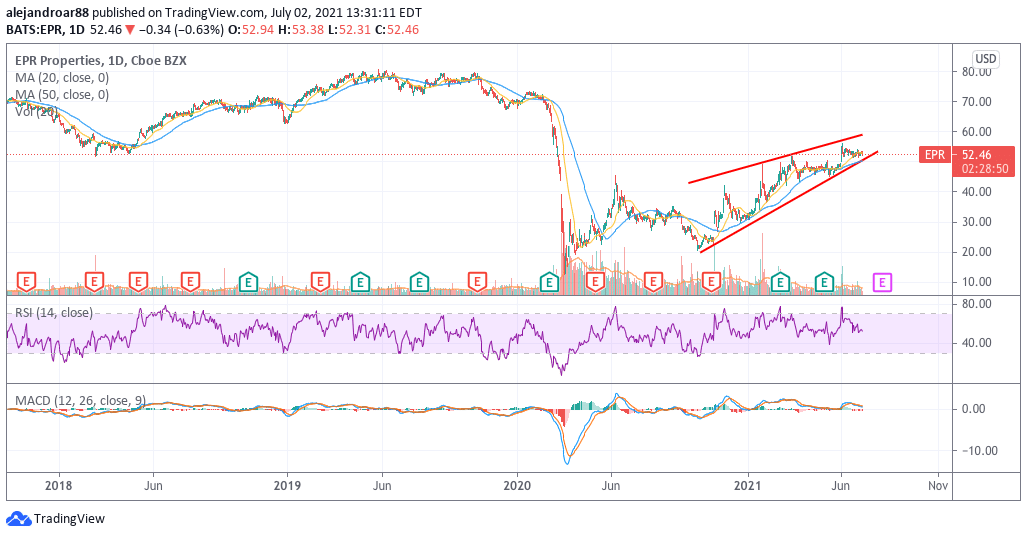Screen dimensions: 1027x537
Task: Open the August 2019 green earnings marker
Action: click(419, 283)
